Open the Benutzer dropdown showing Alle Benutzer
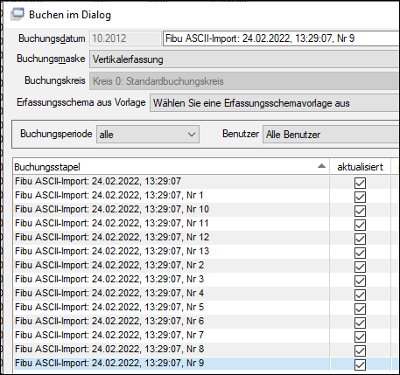The height and width of the screenshot is (375, 400). point(331,134)
